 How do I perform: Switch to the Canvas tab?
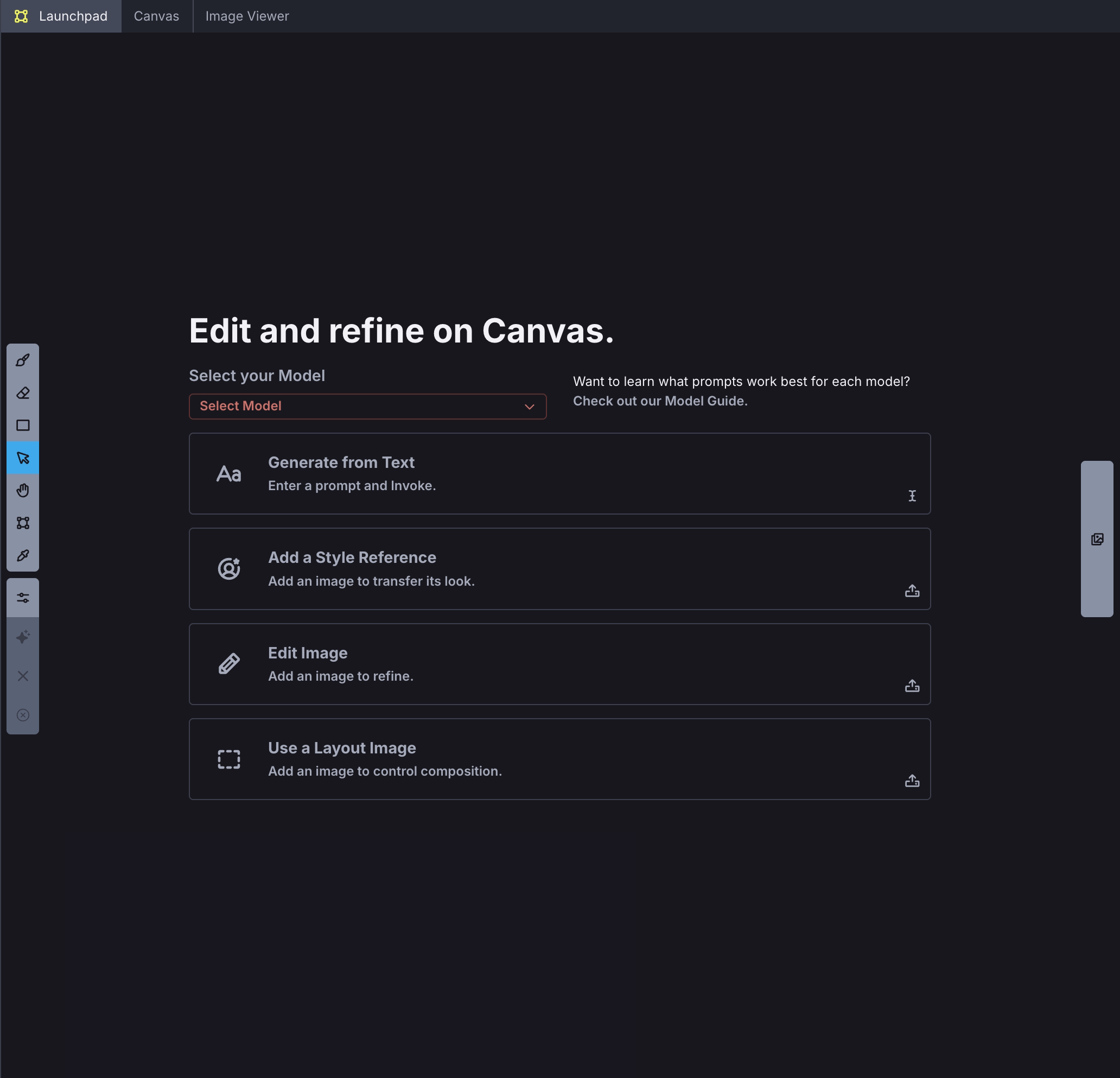(156, 16)
